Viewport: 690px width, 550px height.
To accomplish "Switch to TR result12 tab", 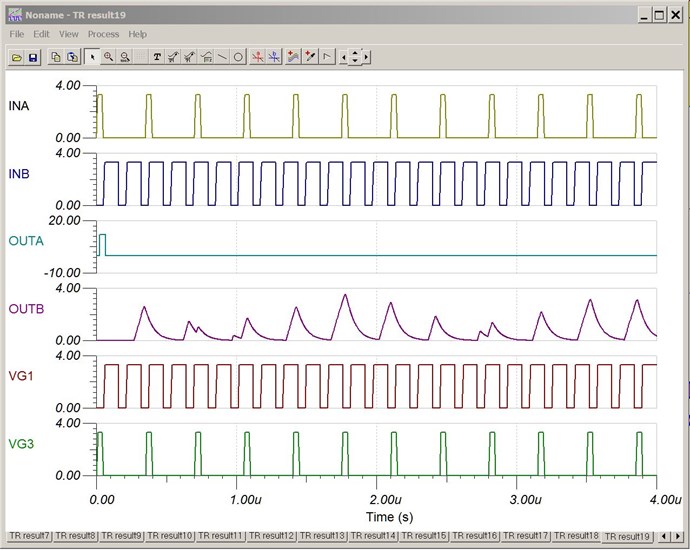I will point(272,536).
